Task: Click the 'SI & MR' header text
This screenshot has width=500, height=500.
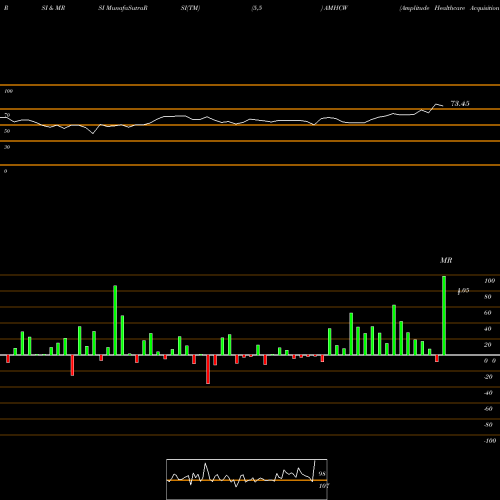Action: (53, 8)
